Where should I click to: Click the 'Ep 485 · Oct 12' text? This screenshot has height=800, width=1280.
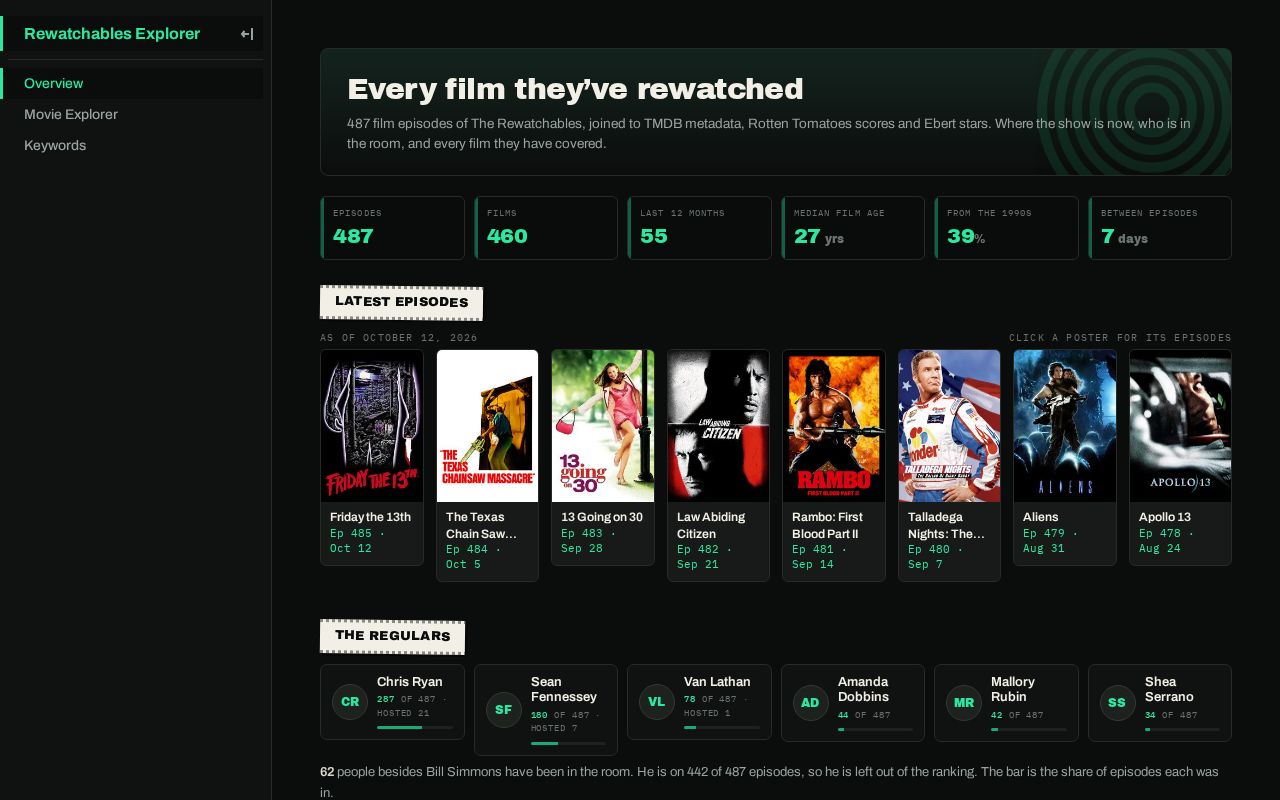[x=358, y=541]
